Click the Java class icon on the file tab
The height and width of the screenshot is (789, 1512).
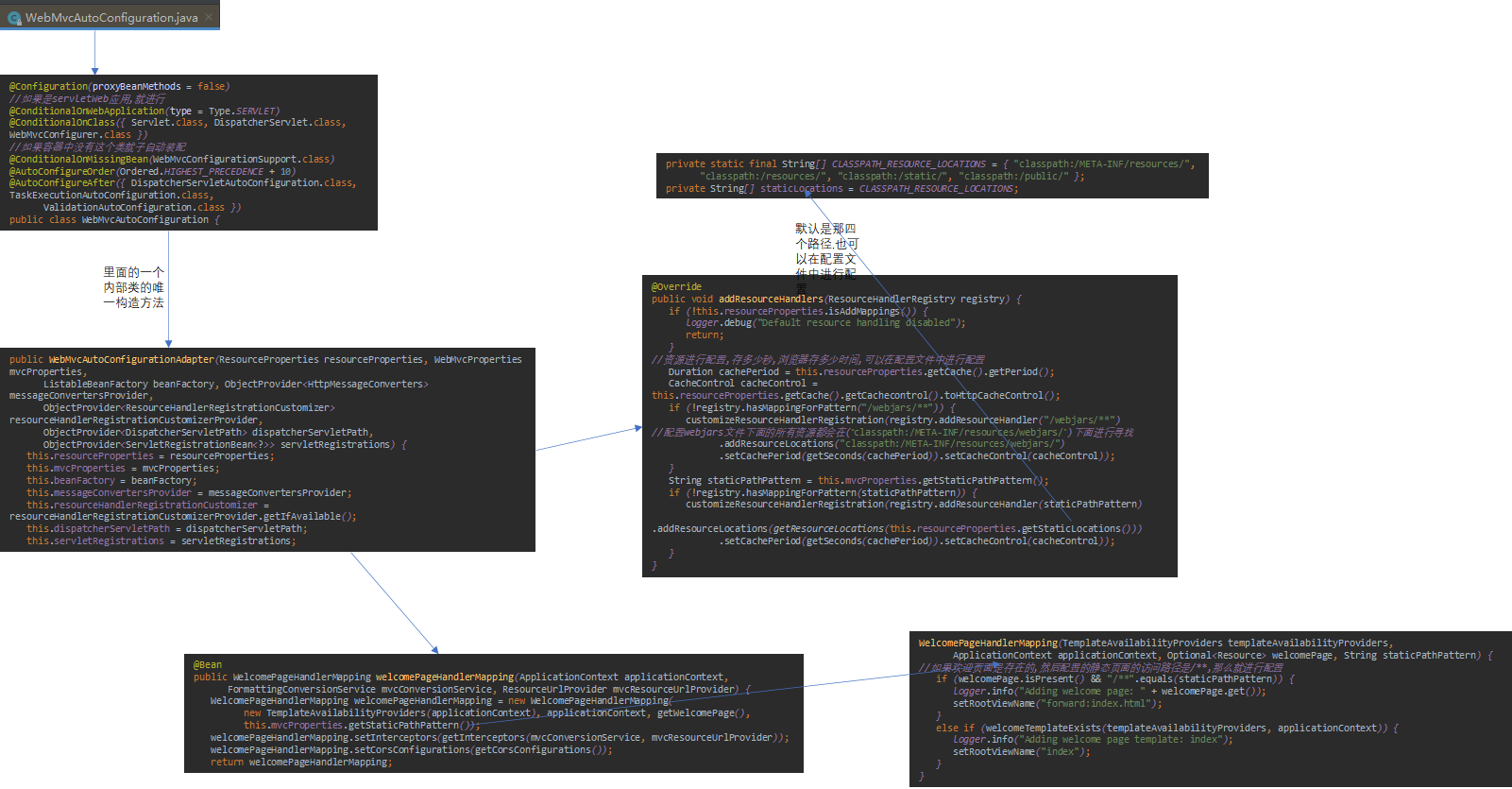14,18
